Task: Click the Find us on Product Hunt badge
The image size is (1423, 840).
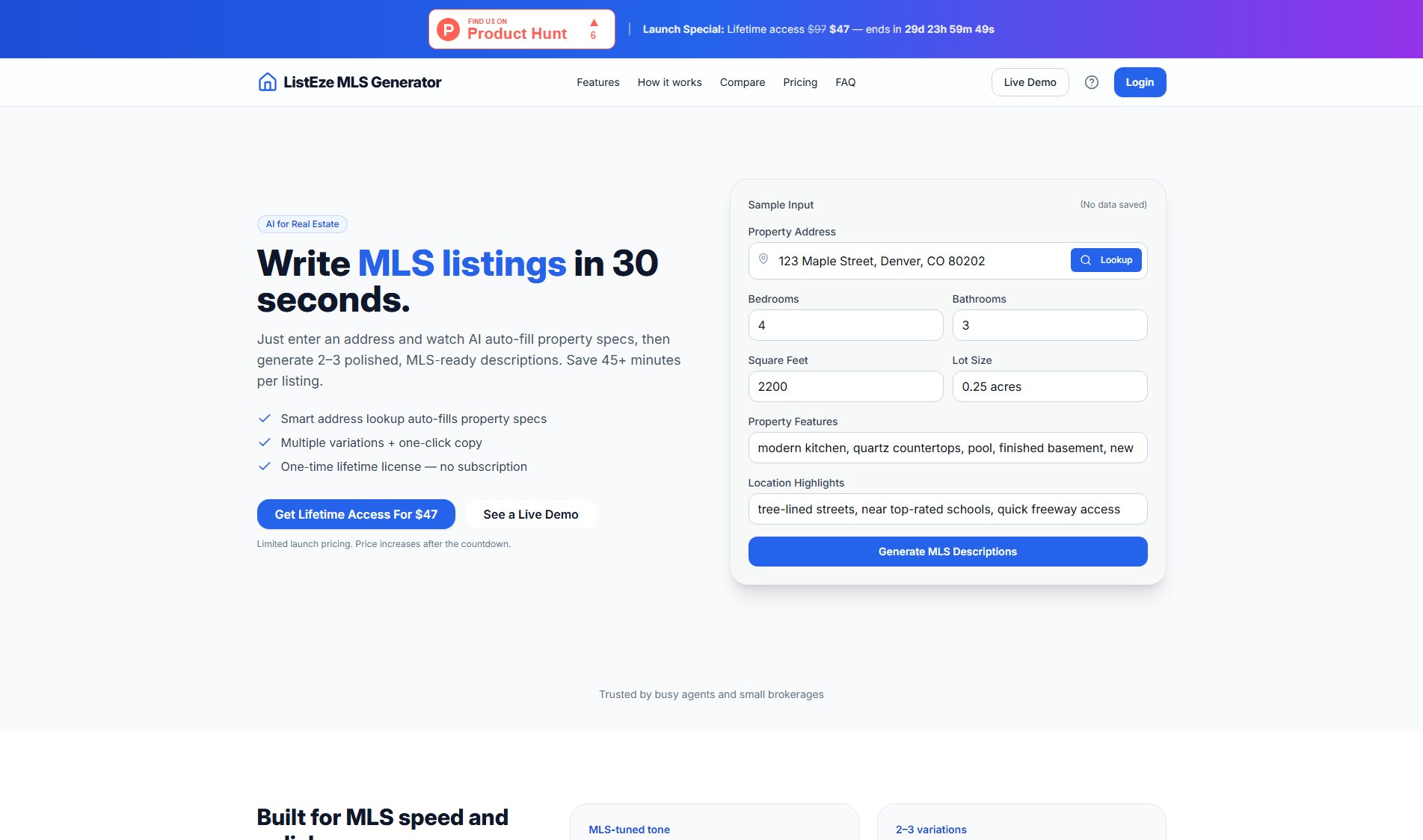Action: click(522, 29)
